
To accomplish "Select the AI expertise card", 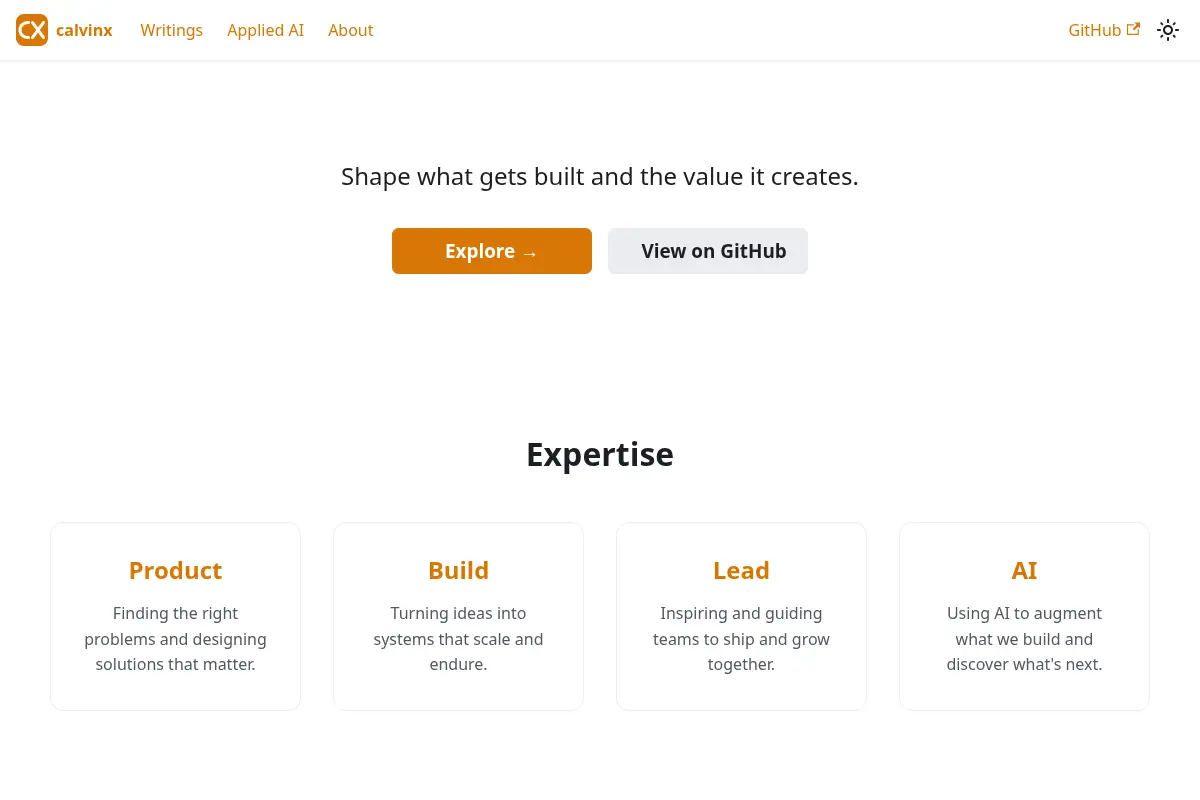I will click(x=1024, y=616).
